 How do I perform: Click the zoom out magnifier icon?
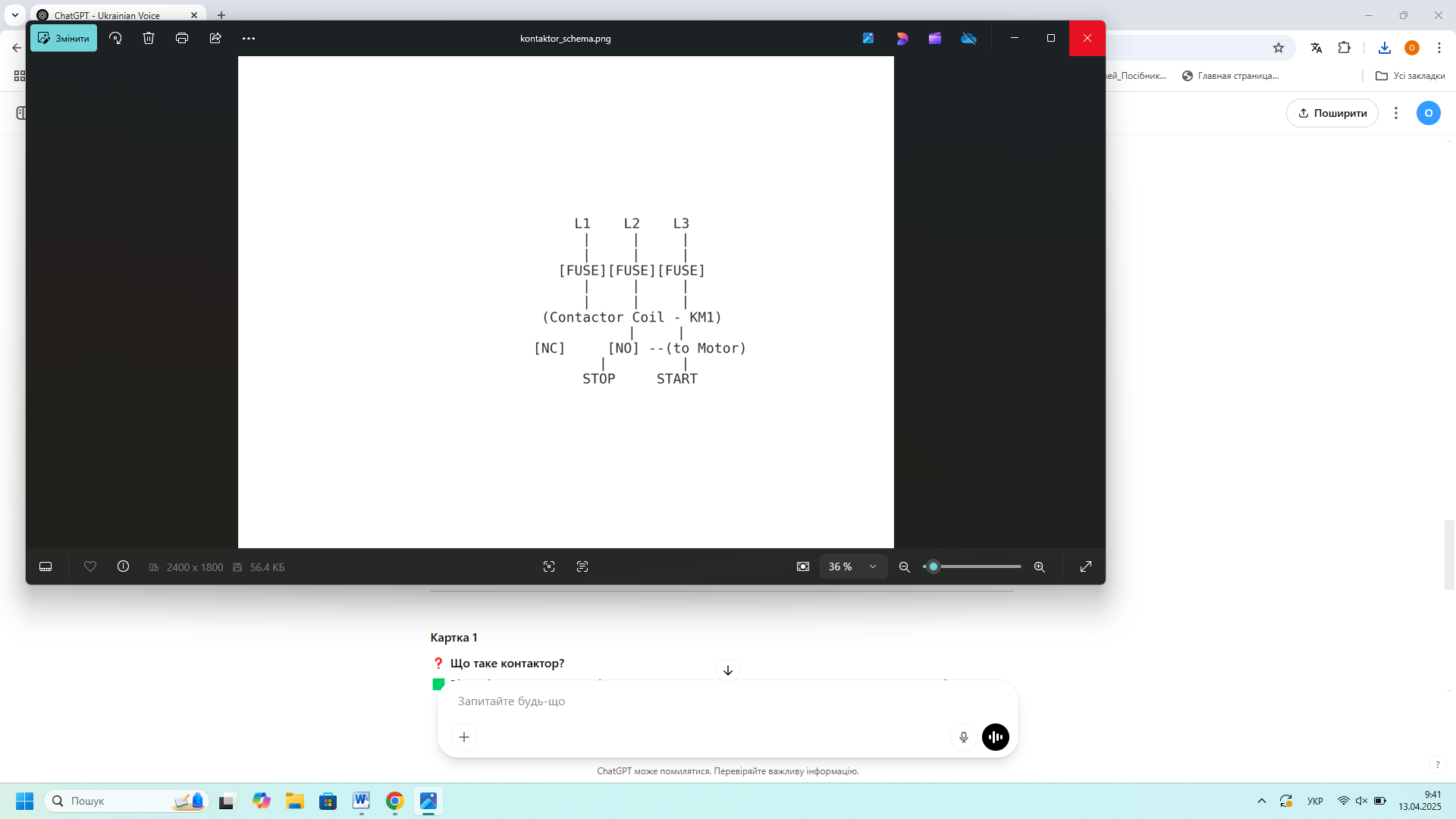[x=904, y=566]
